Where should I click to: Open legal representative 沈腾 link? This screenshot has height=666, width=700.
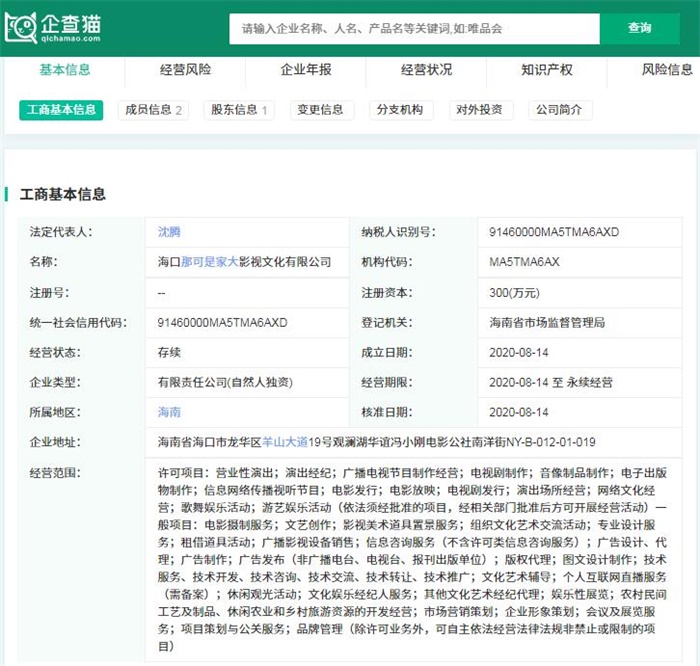click(x=169, y=232)
